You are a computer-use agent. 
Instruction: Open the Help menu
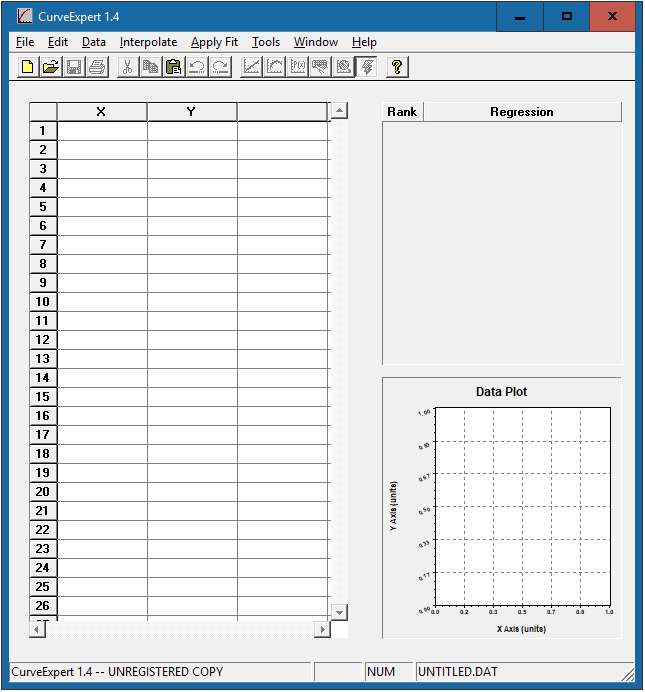click(x=364, y=42)
